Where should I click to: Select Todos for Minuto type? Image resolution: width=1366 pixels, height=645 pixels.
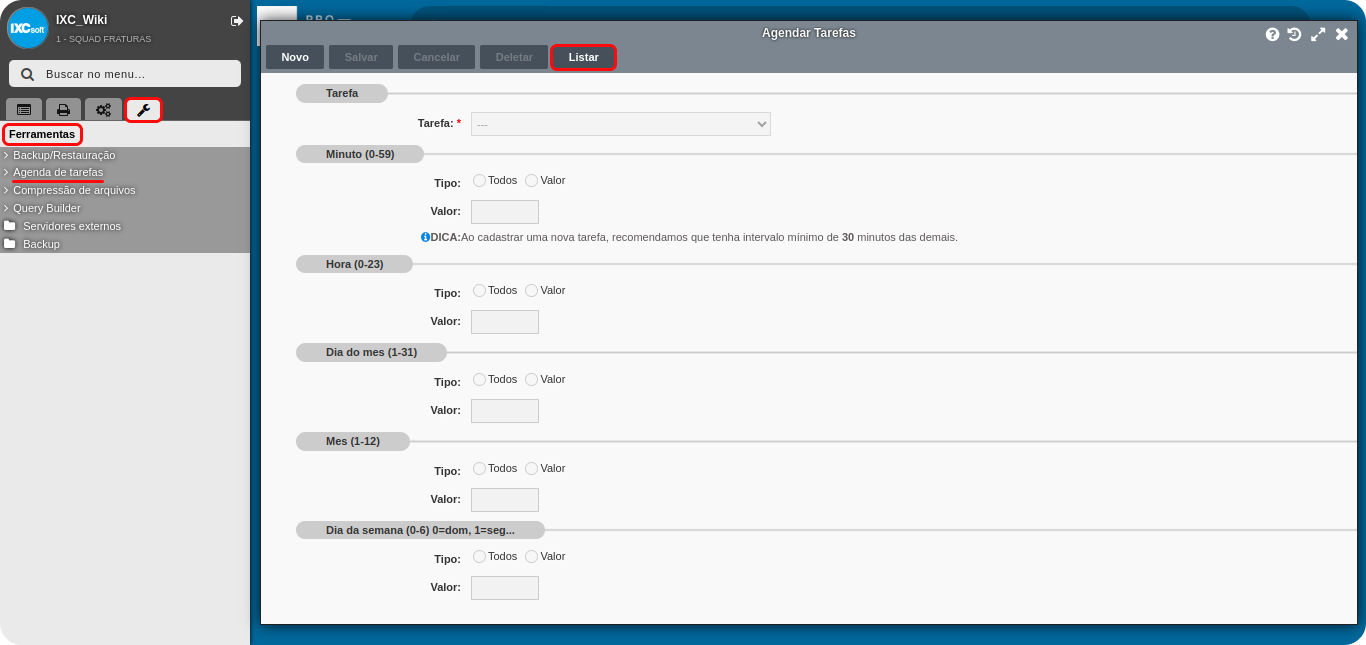[x=480, y=181]
